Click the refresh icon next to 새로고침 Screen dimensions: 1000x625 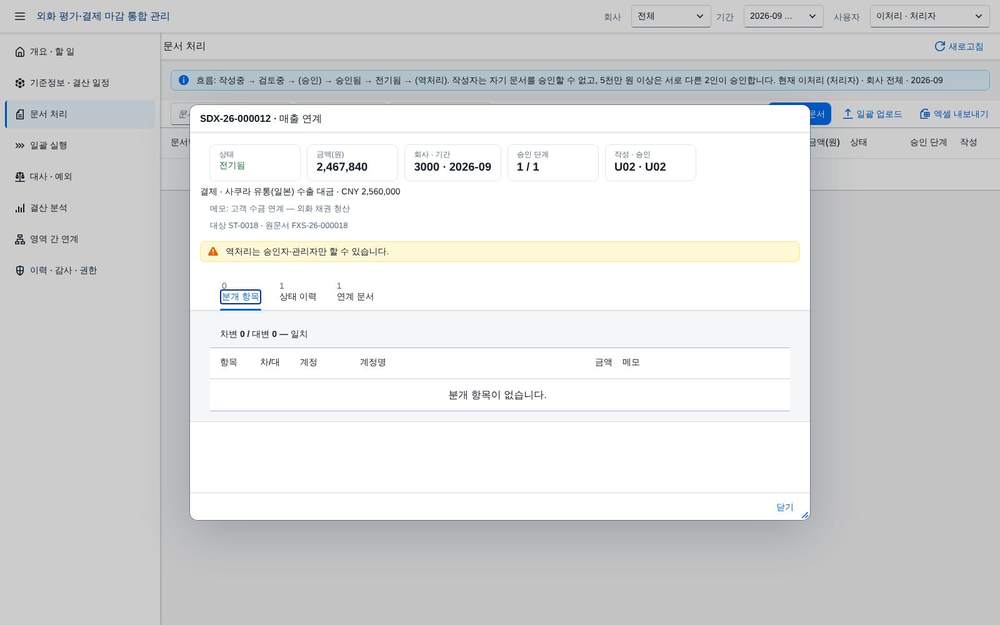coord(939,47)
